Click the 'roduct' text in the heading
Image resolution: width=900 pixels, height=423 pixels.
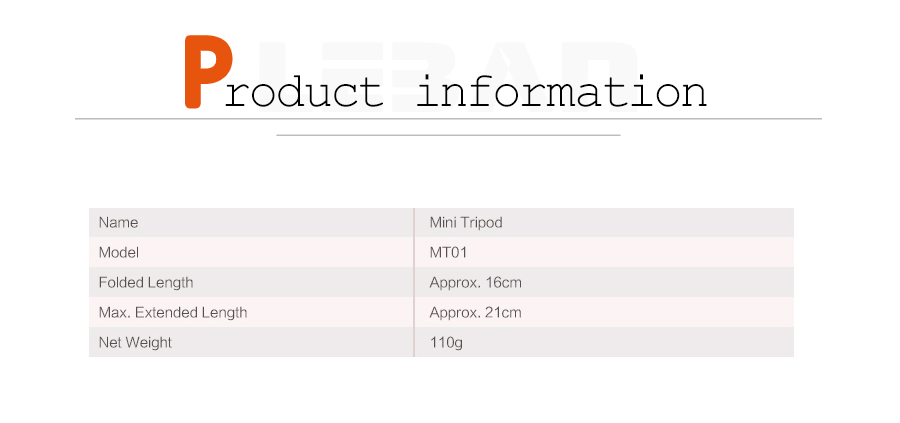click(x=305, y=92)
